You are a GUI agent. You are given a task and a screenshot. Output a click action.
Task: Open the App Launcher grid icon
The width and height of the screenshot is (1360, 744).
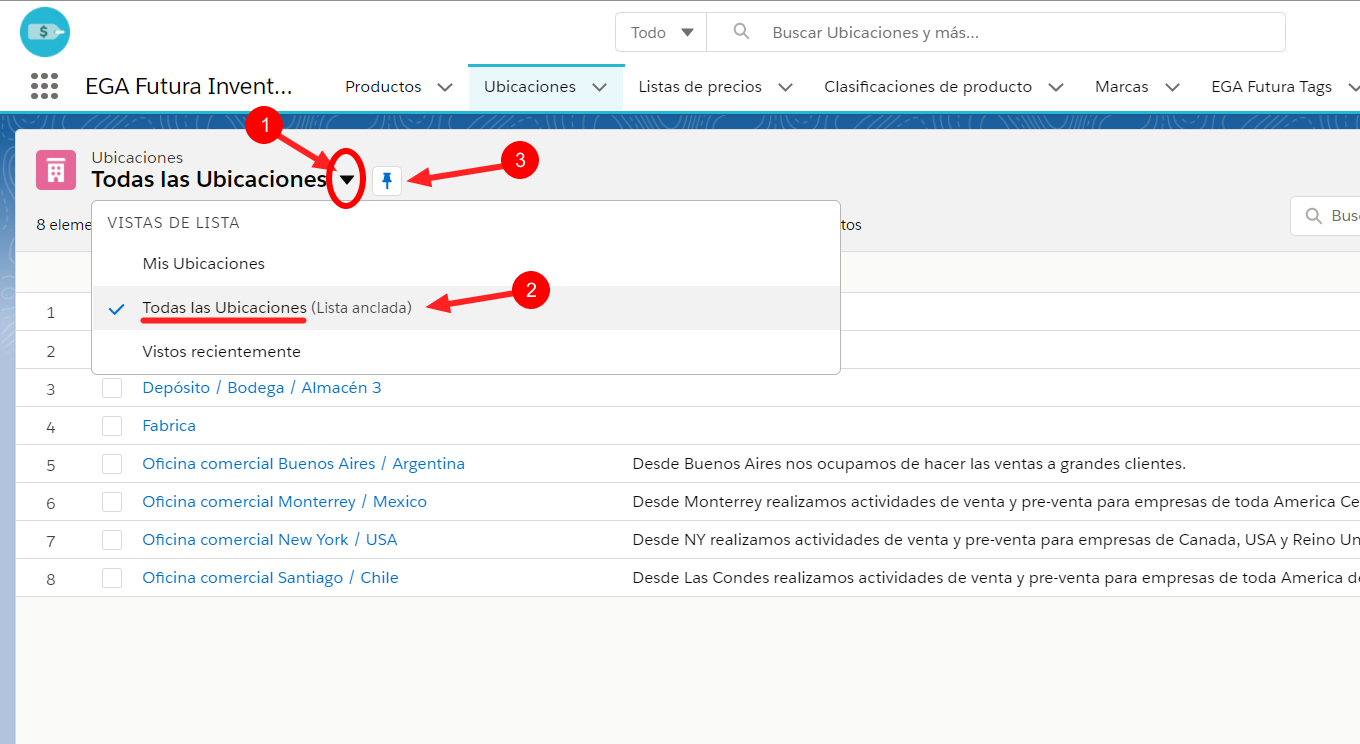click(44, 86)
